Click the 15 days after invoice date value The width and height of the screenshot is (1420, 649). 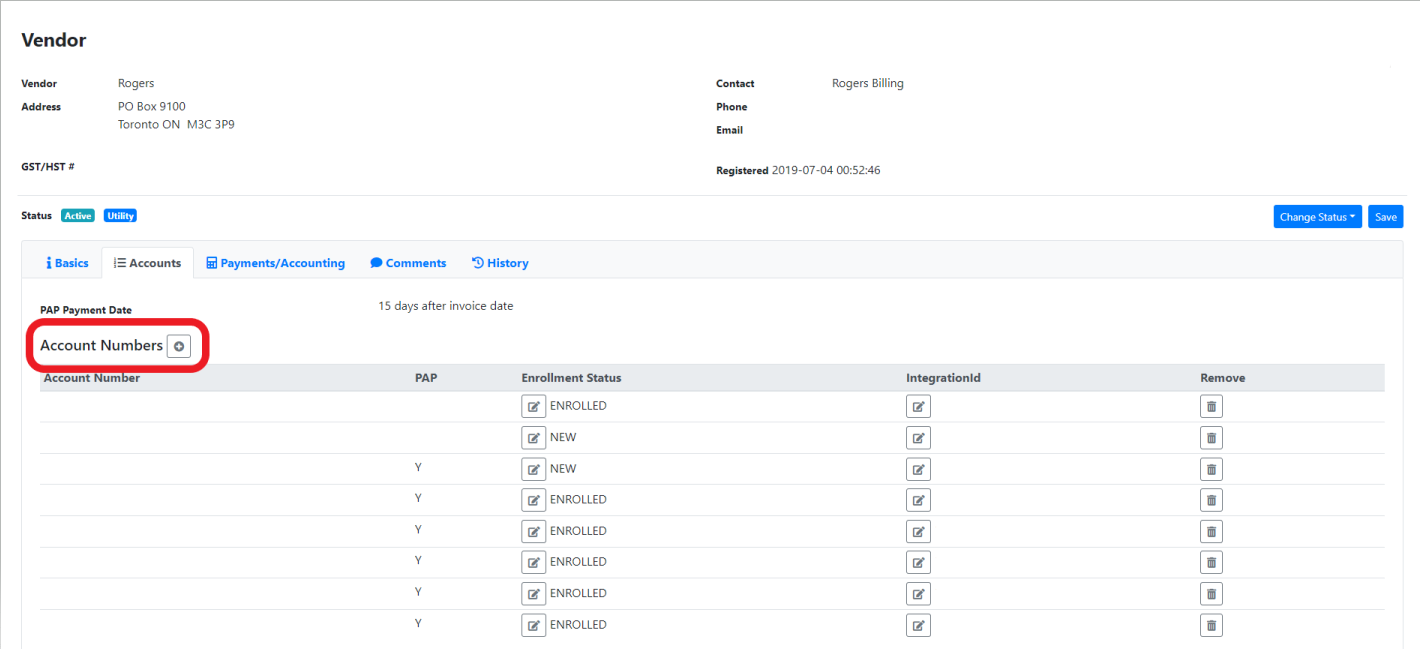click(446, 306)
